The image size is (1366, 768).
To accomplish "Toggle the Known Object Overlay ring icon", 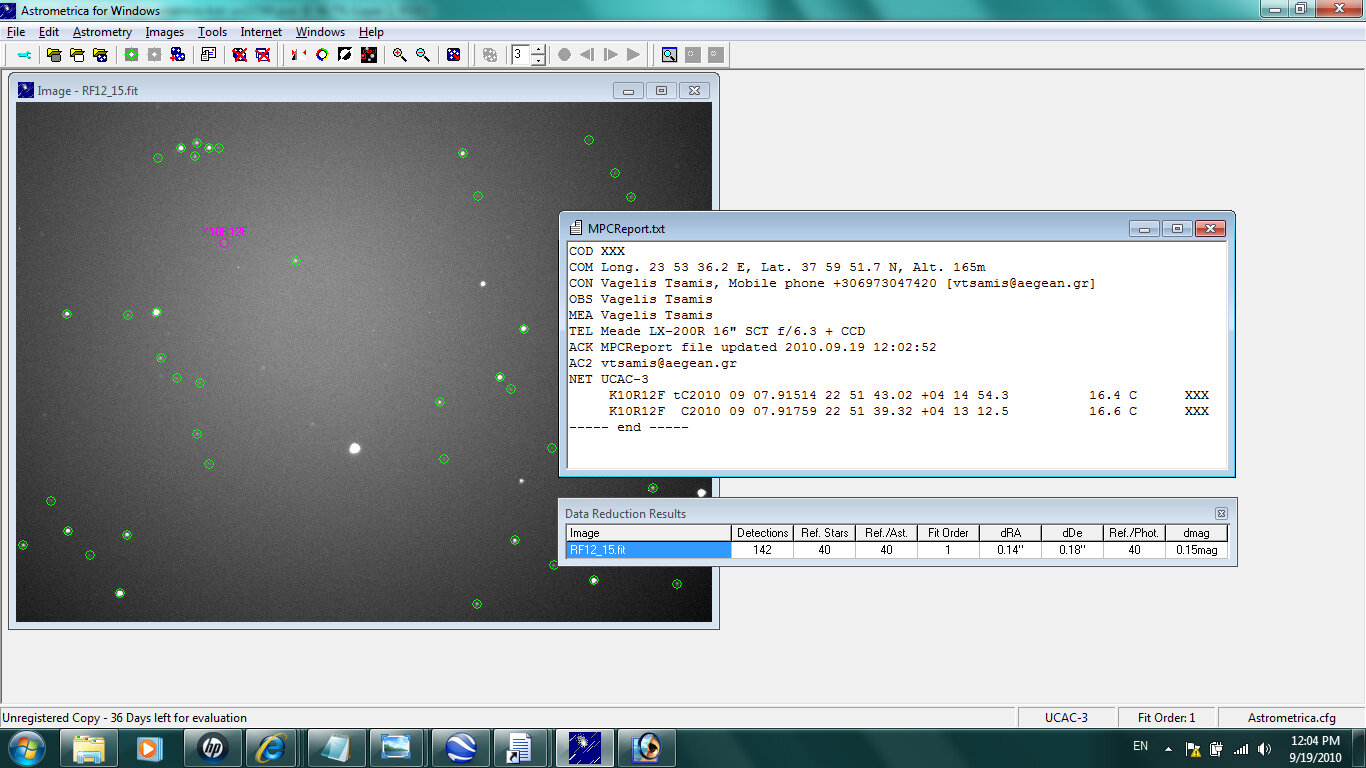I will click(x=322, y=55).
